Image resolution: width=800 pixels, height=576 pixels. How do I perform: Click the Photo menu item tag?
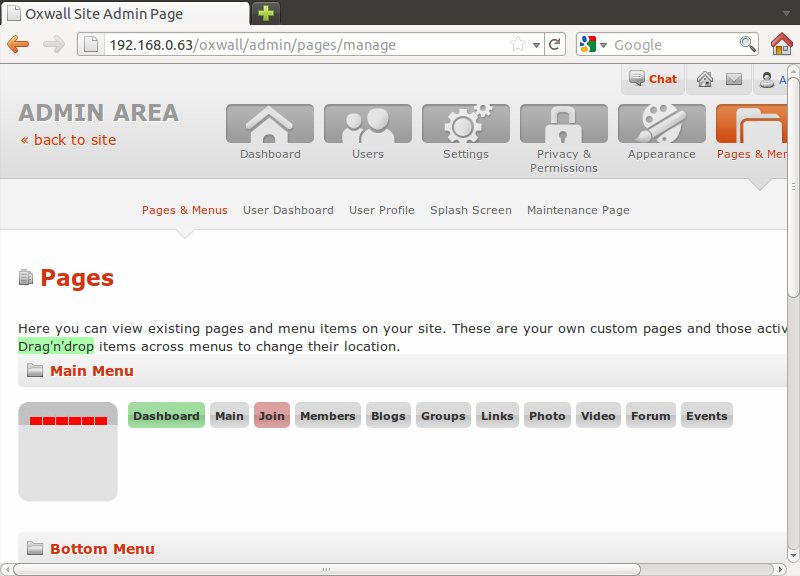click(x=547, y=415)
